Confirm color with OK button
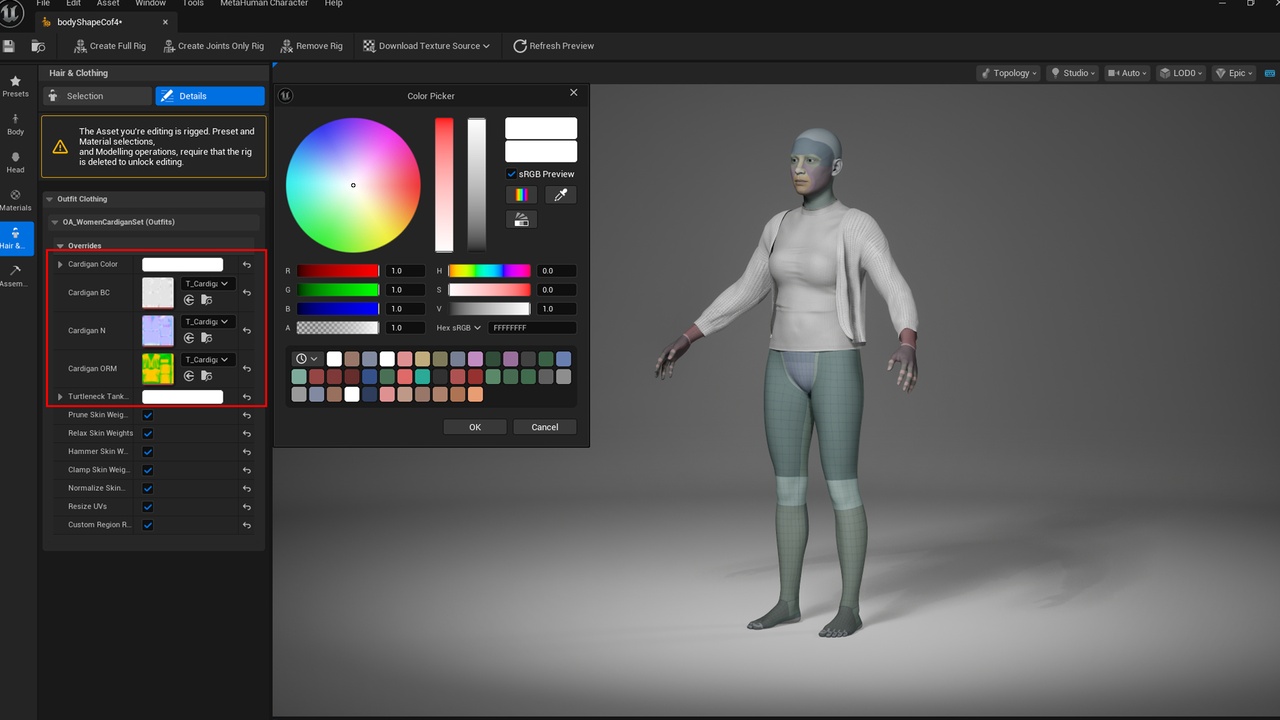1280x720 pixels. 475,427
